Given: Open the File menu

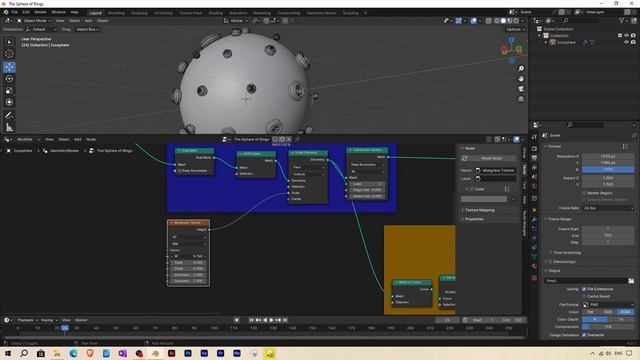Looking at the screenshot, I should click(x=15, y=12).
